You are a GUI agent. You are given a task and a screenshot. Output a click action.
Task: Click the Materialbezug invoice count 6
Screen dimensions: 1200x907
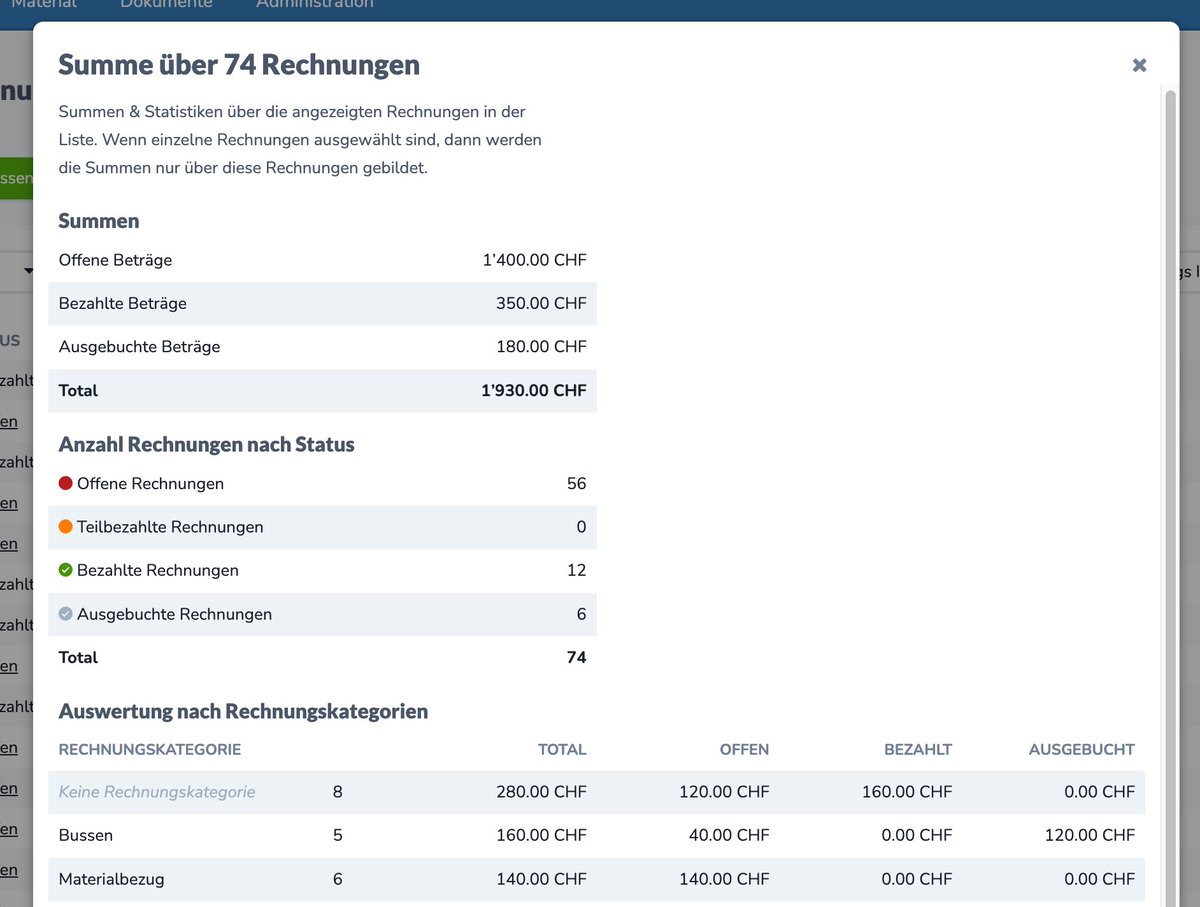coord(338,879)
